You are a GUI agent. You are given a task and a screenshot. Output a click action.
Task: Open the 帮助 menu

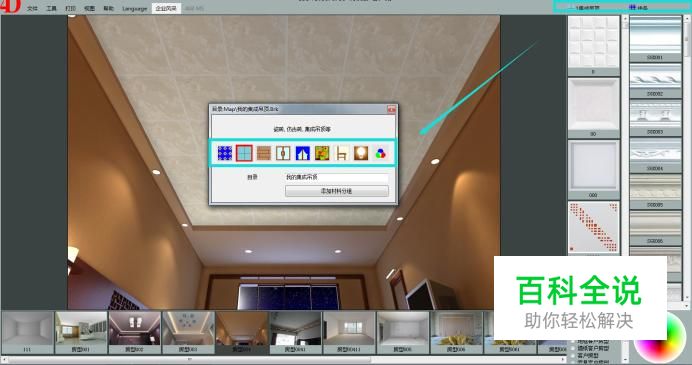pos(109,8)
